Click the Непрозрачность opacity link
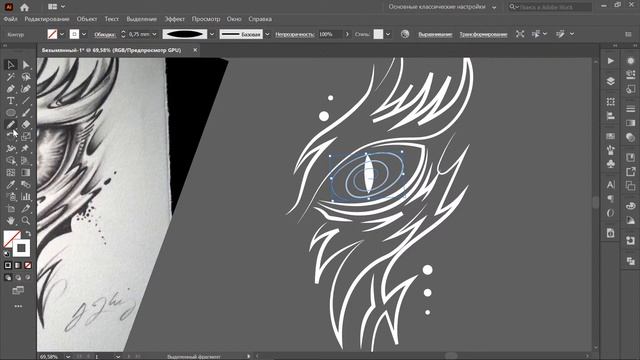 295,35
